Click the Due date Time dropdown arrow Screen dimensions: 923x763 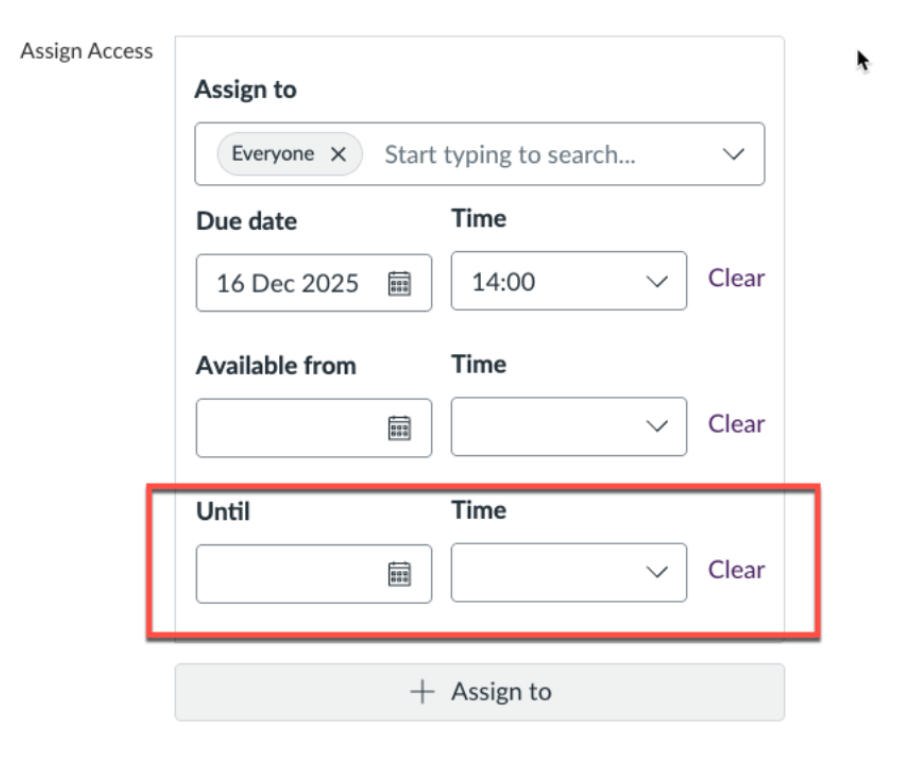coord(657,281)
